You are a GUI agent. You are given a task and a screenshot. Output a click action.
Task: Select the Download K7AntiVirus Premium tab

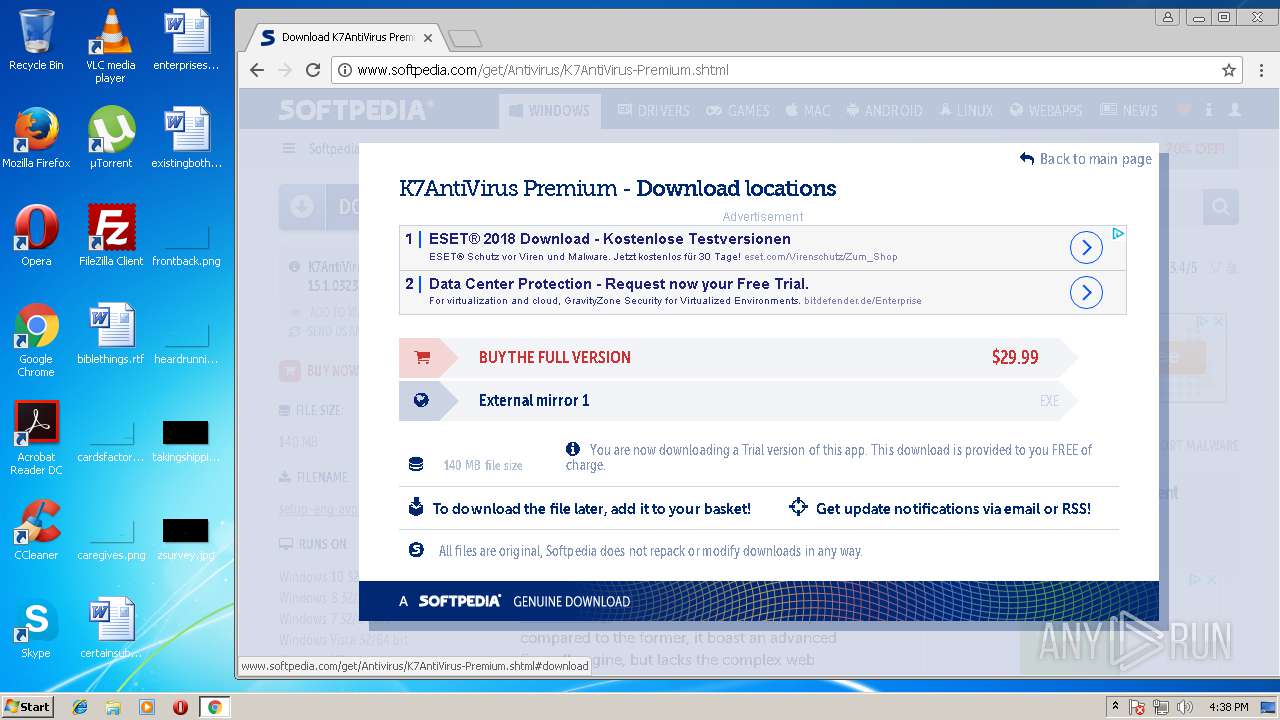(346, 37)
